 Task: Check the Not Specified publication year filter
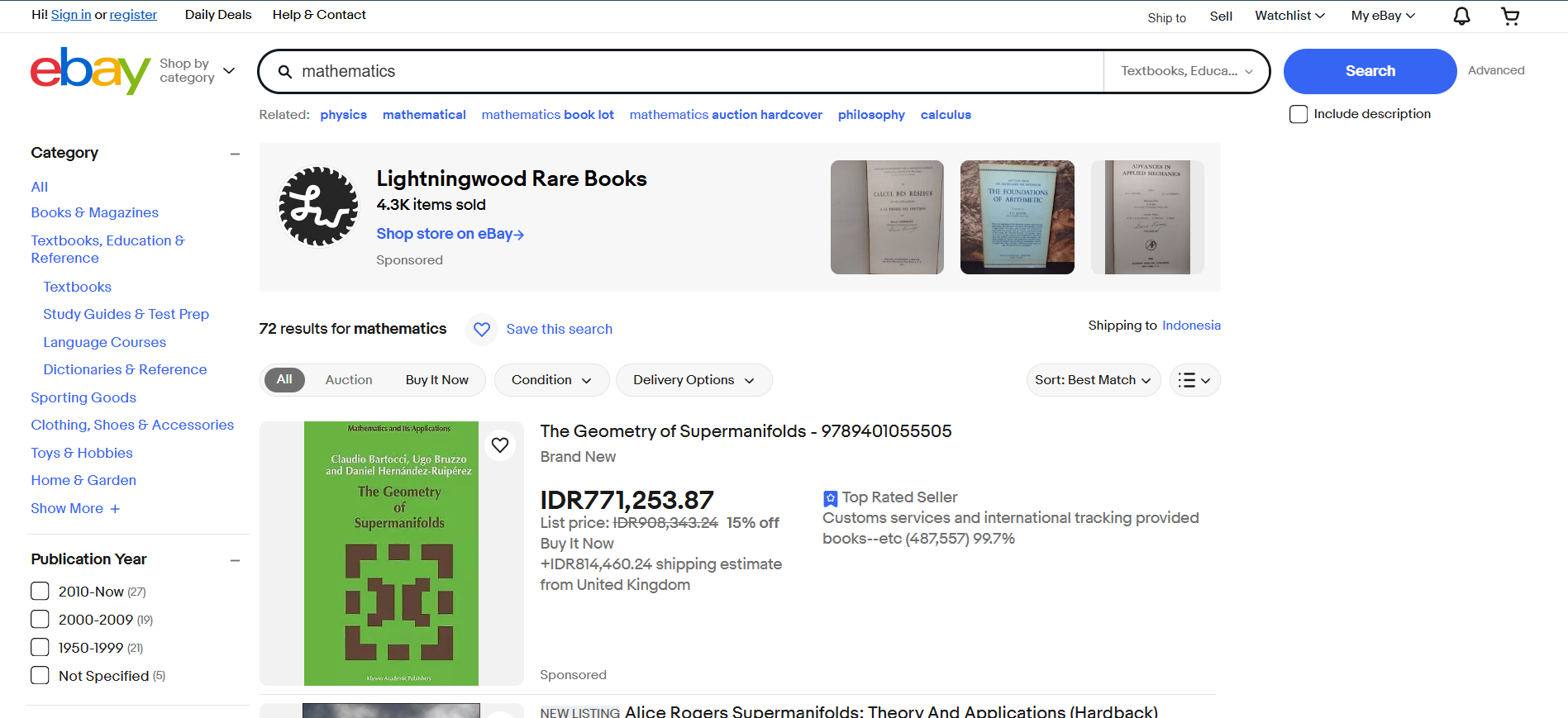pos(40,676)
